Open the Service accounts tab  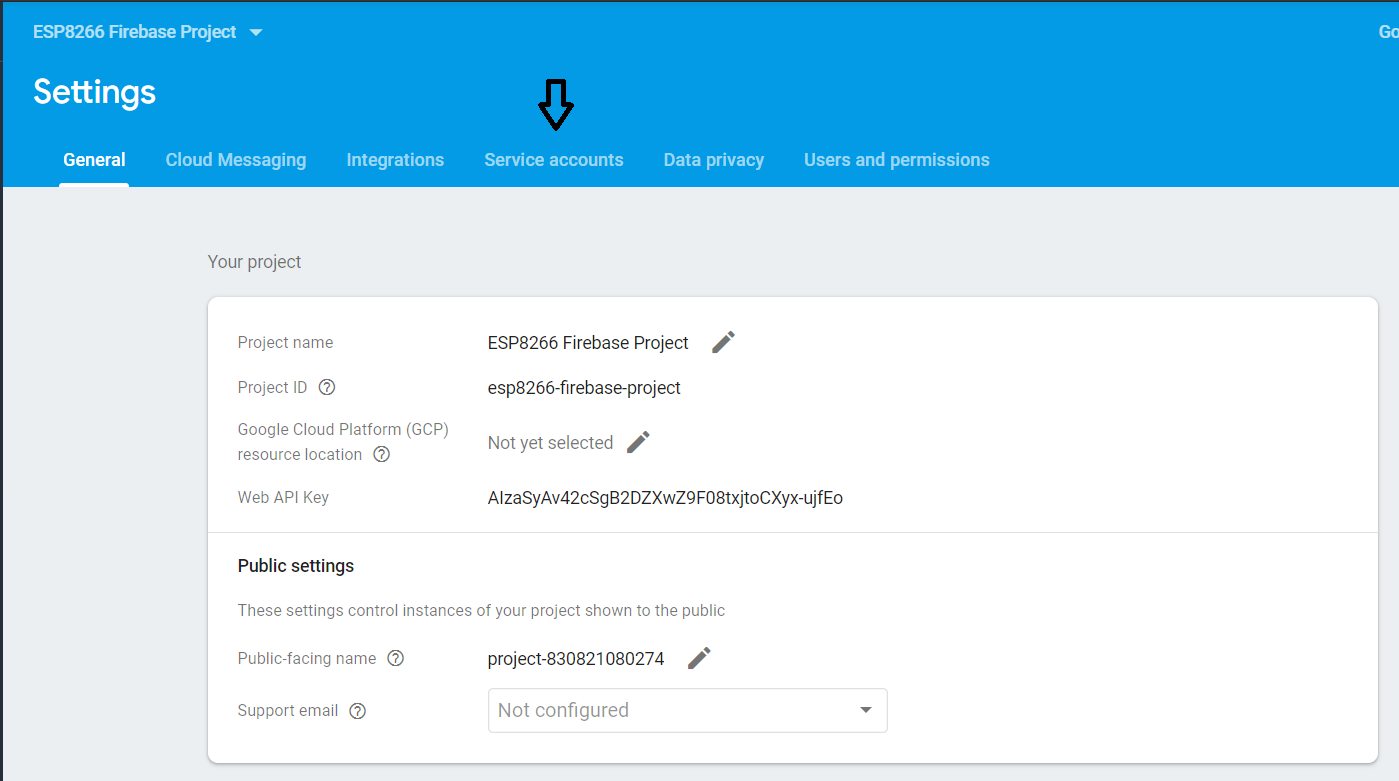pos(553,159)
